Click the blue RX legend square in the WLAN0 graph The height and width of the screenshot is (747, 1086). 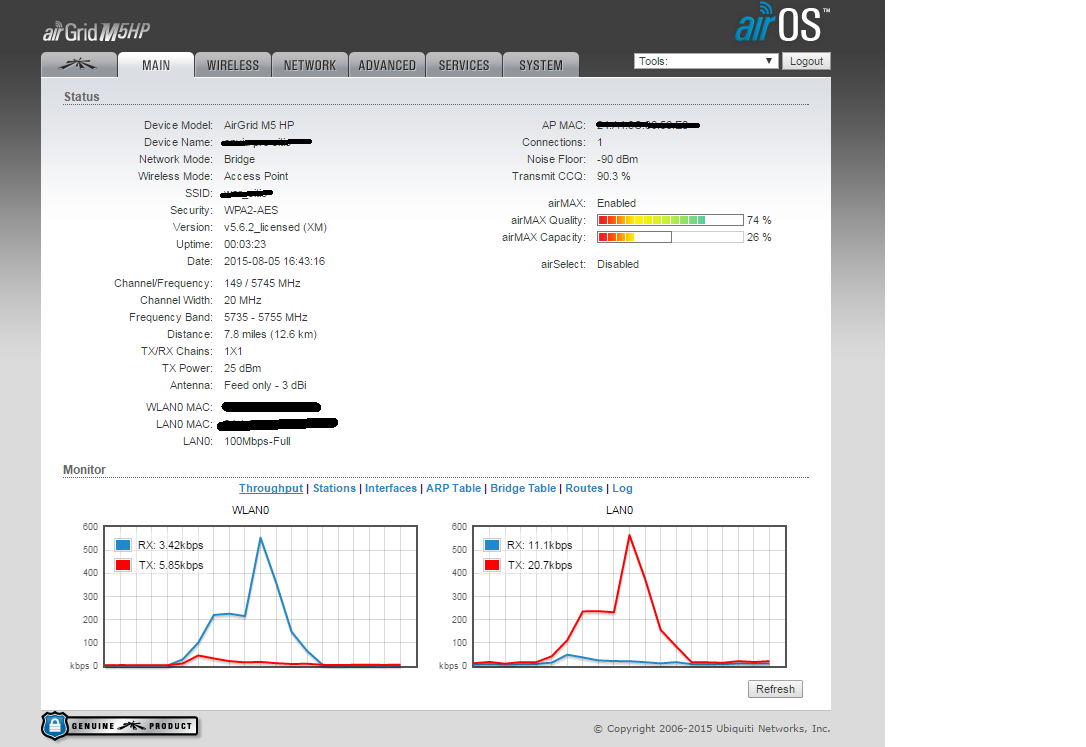tap(123, 545)
